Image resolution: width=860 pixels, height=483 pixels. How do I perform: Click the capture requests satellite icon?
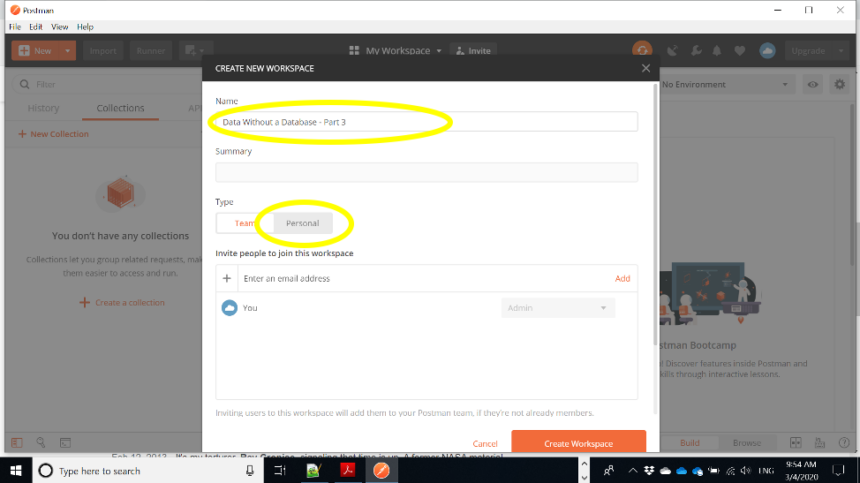click(x=672, y=51)
